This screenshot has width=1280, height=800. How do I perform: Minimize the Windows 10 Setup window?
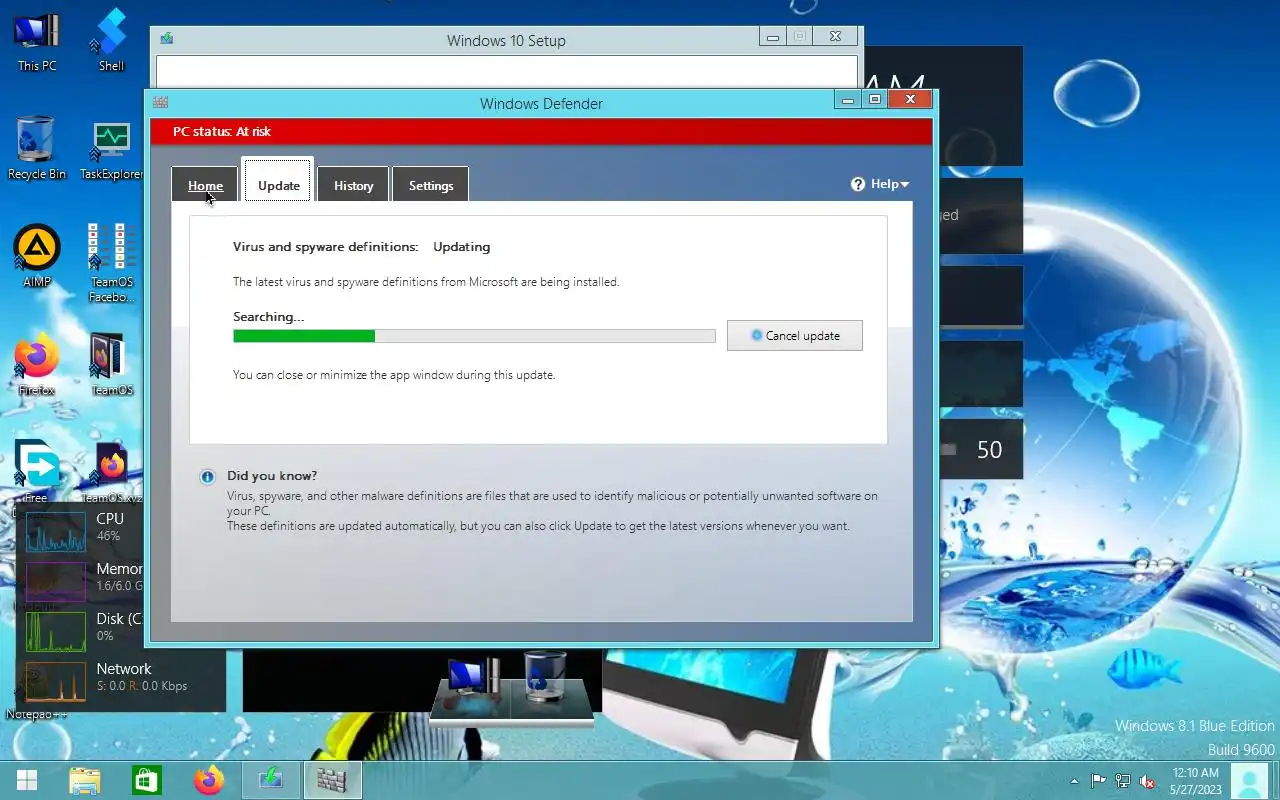coord(772,37)
